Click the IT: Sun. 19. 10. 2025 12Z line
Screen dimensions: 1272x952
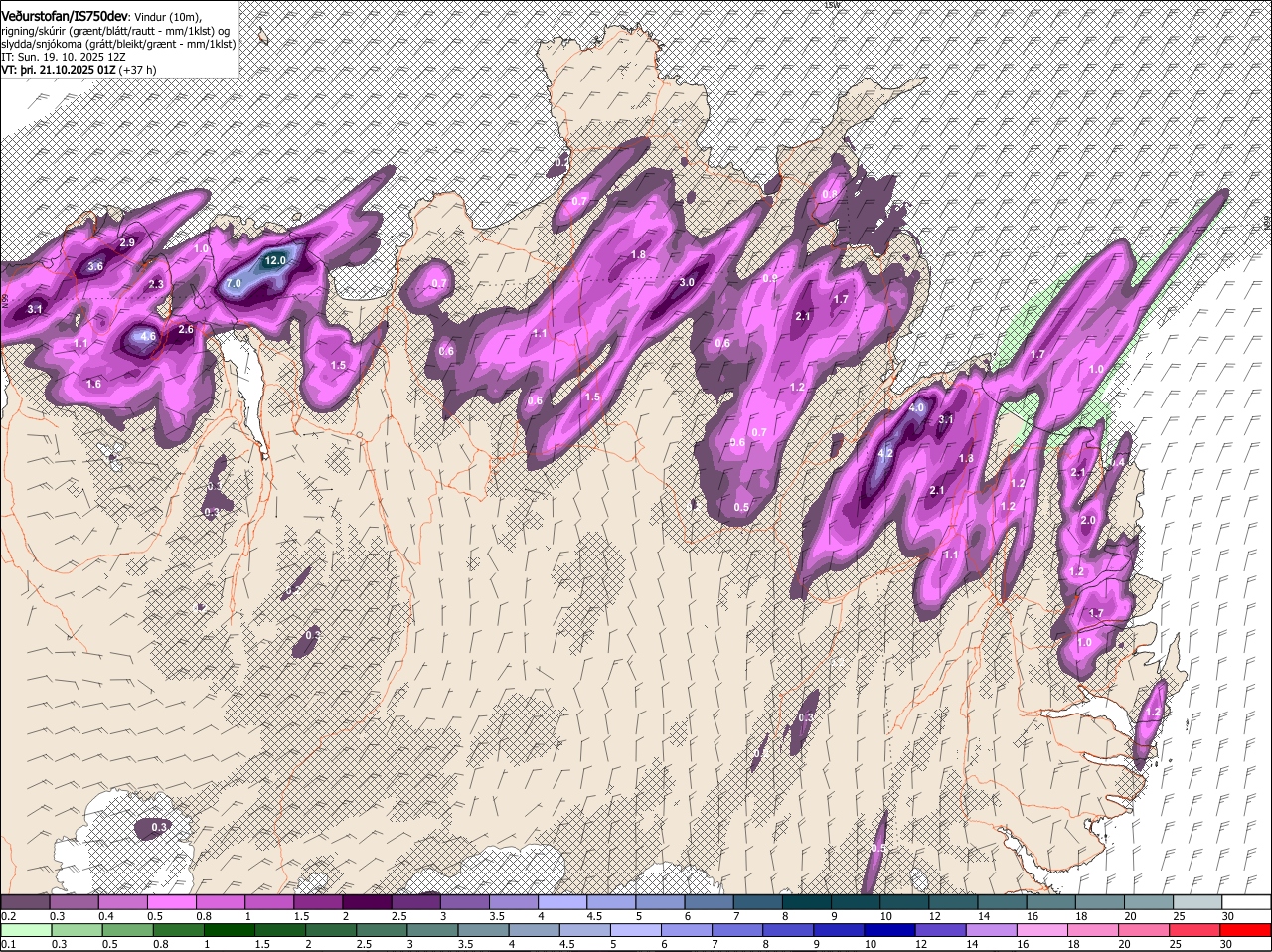tap(63, 58)
